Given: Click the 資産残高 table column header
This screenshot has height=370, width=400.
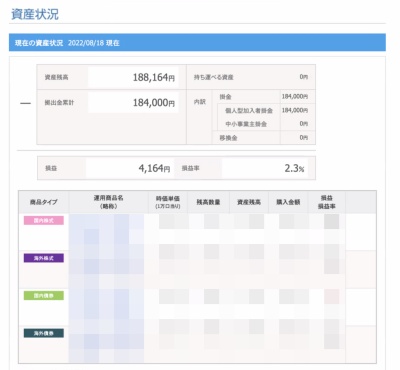Looking at the screenshot, I should coord(249,202).
